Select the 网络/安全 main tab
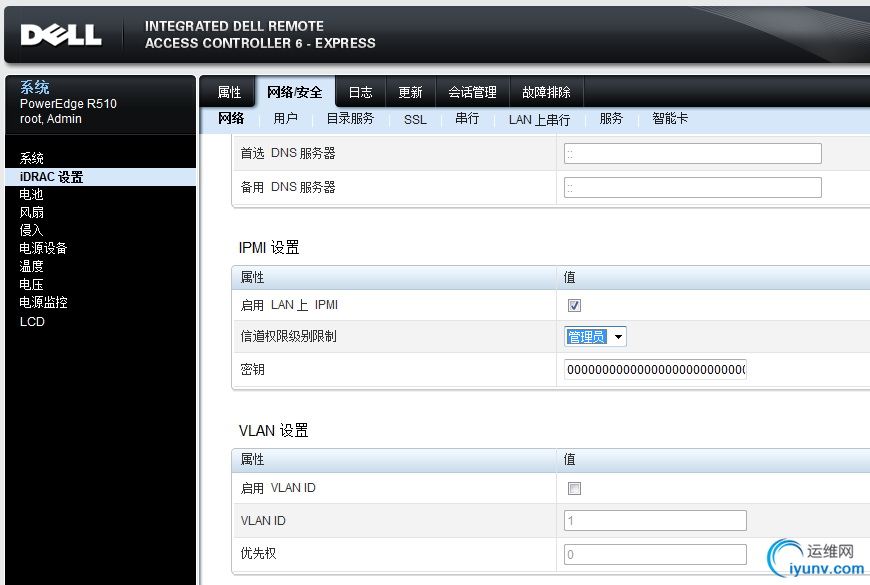Screen dimensions: 870x585 [295, 92]
